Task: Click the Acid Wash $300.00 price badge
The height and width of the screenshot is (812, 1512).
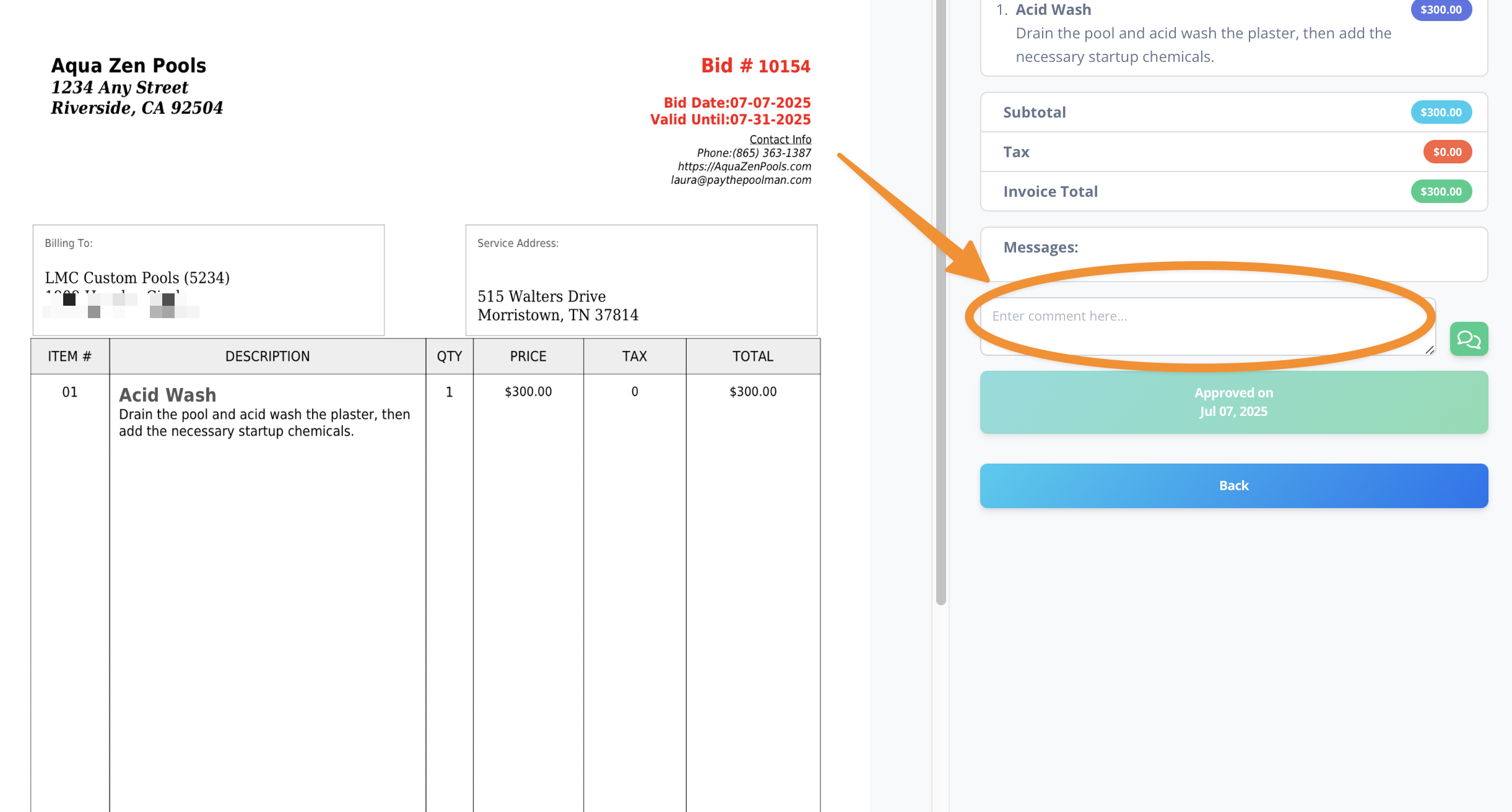Action: [1440, 10]
